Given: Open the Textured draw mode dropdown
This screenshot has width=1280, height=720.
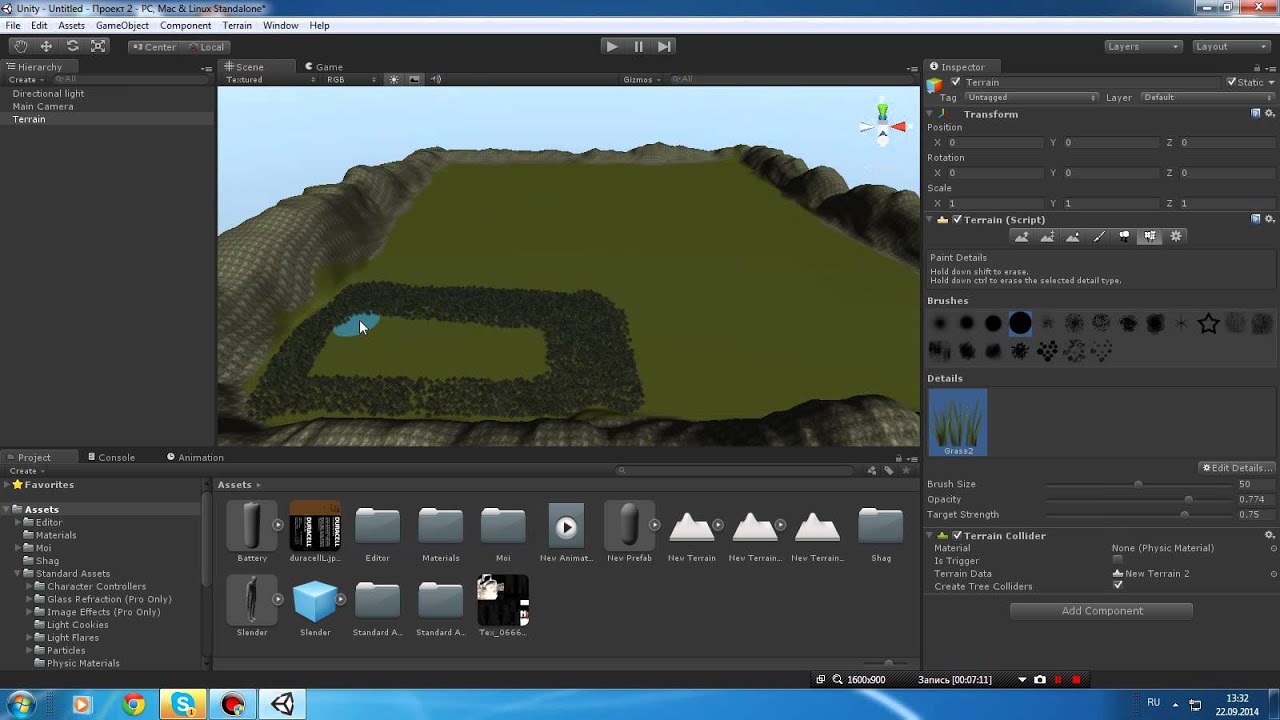Looking at the screenshot, I should coord(270,79).
